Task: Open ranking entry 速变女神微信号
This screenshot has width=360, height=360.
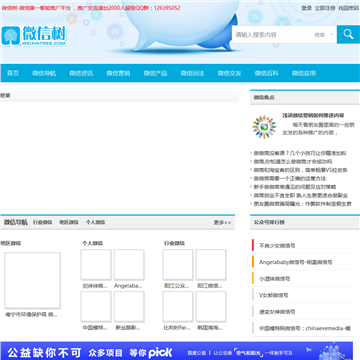Action: pyautogui.click(x=277, y=312)
